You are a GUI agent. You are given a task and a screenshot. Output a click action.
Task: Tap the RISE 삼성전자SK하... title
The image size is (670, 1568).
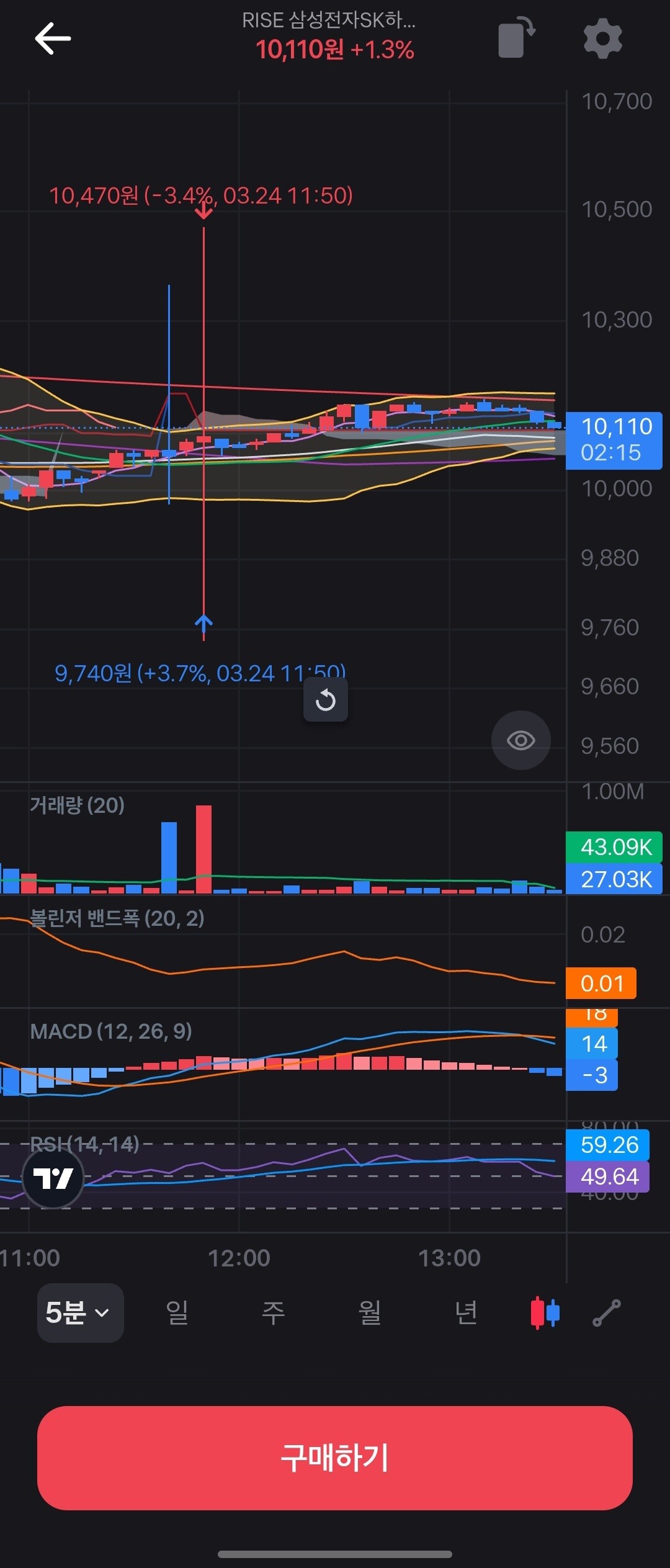[x=329, y=20]
